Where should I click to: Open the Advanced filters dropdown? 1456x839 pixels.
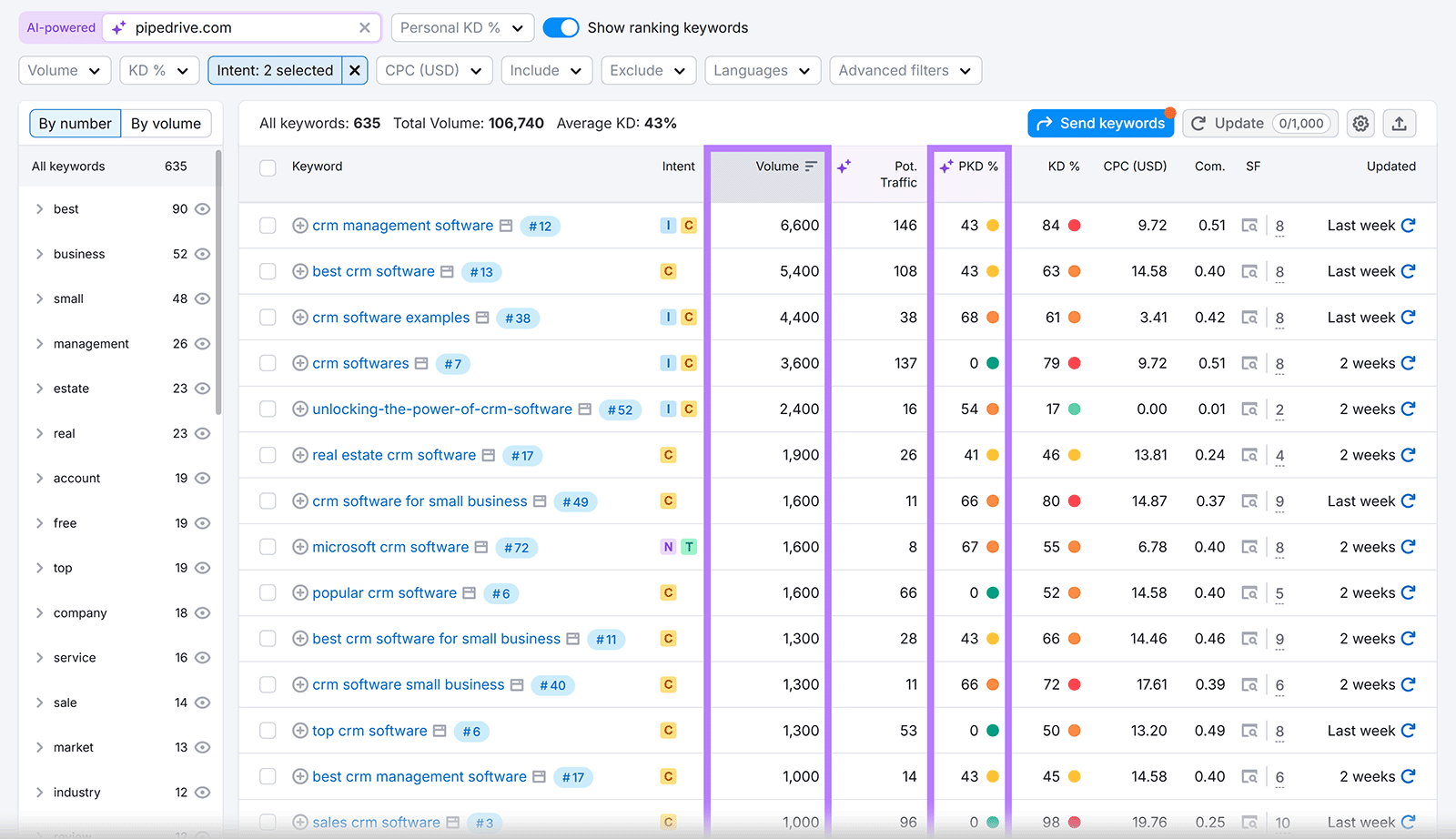[905, 71]
